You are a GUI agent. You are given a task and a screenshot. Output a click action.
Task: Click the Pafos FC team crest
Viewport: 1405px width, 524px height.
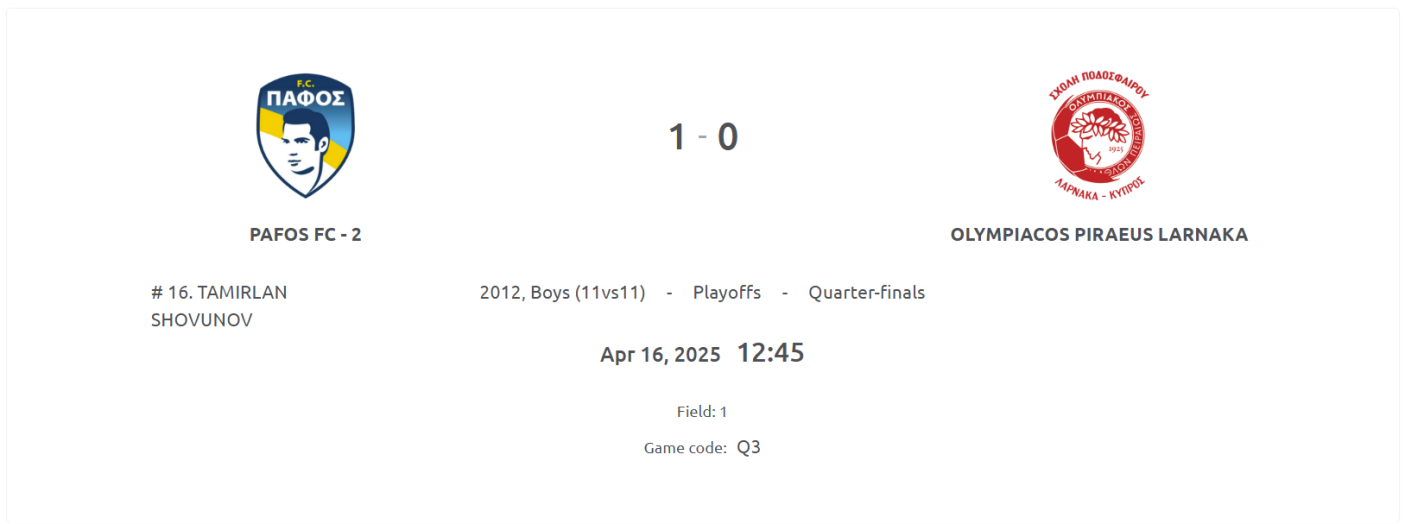pyautogui.click(x=305, y=136)
